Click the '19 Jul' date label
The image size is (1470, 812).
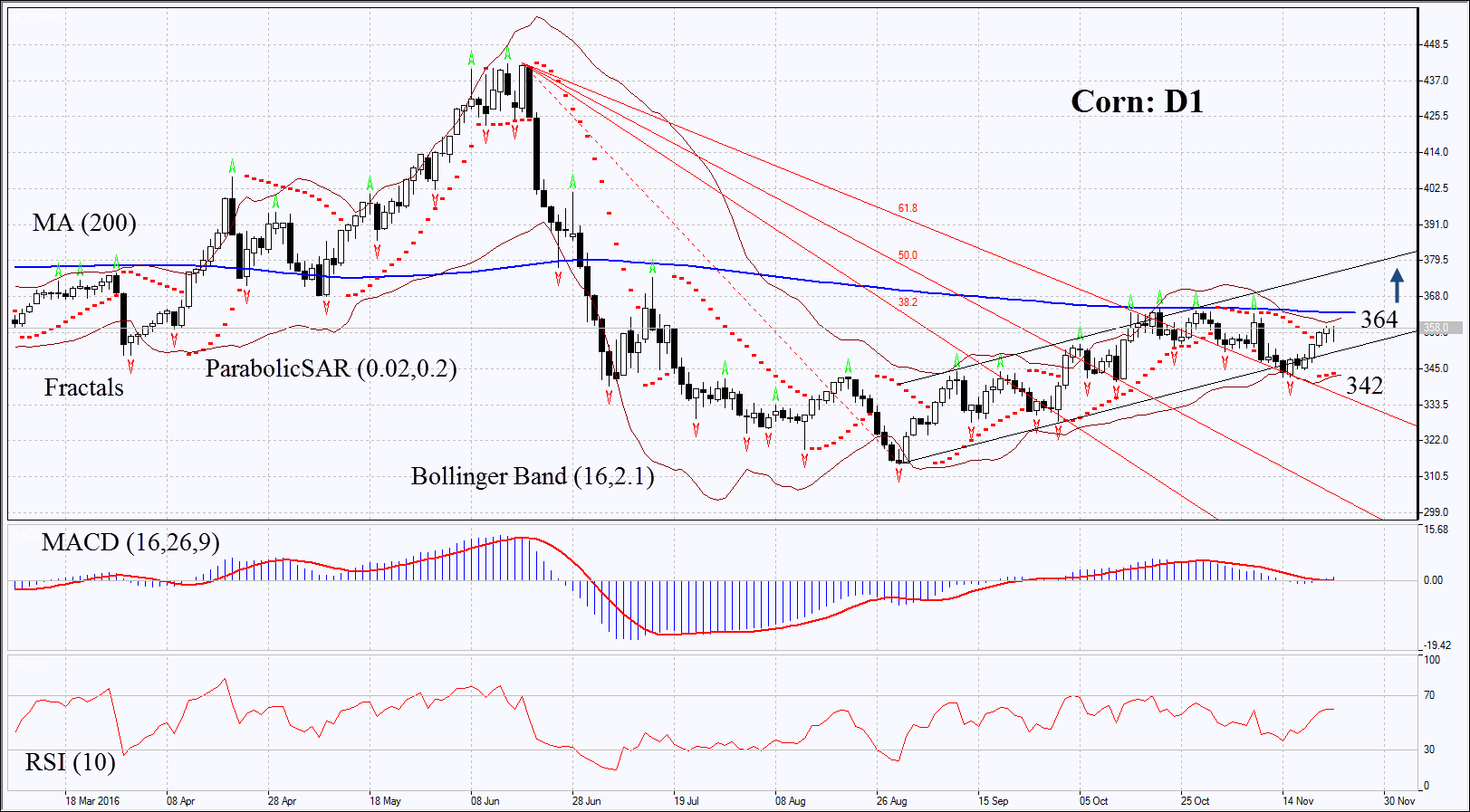[686, 801]
